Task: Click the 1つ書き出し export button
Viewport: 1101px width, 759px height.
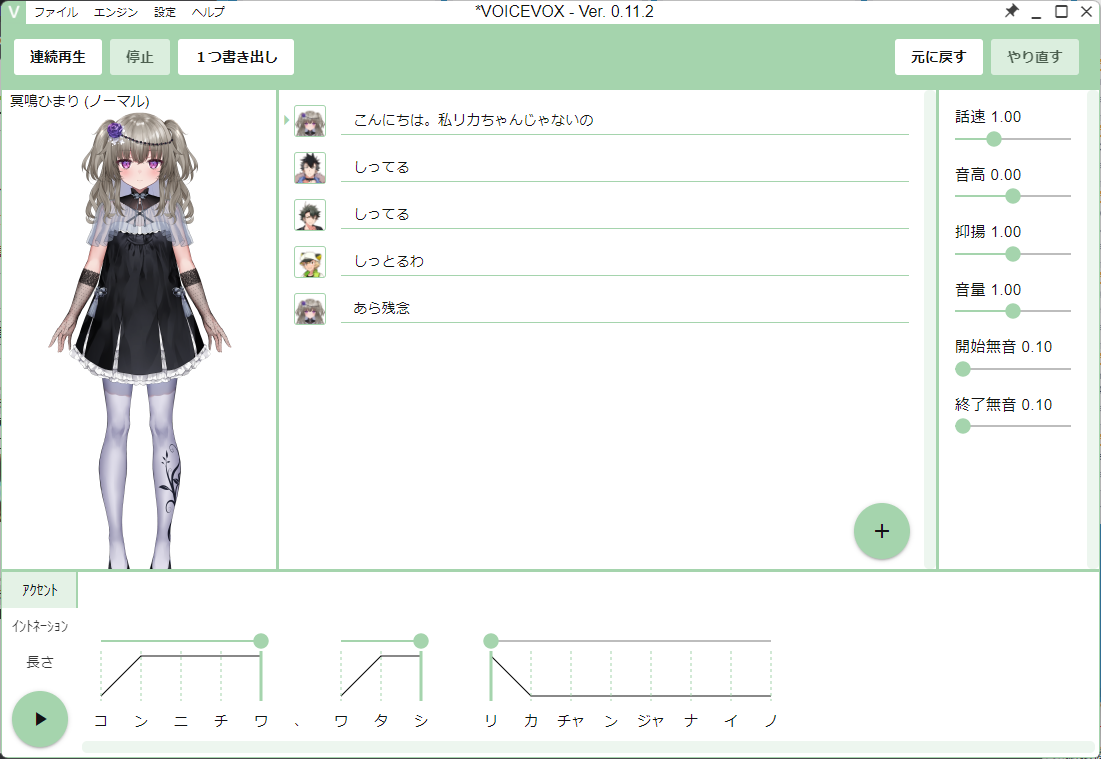Action: pos(235,57)
